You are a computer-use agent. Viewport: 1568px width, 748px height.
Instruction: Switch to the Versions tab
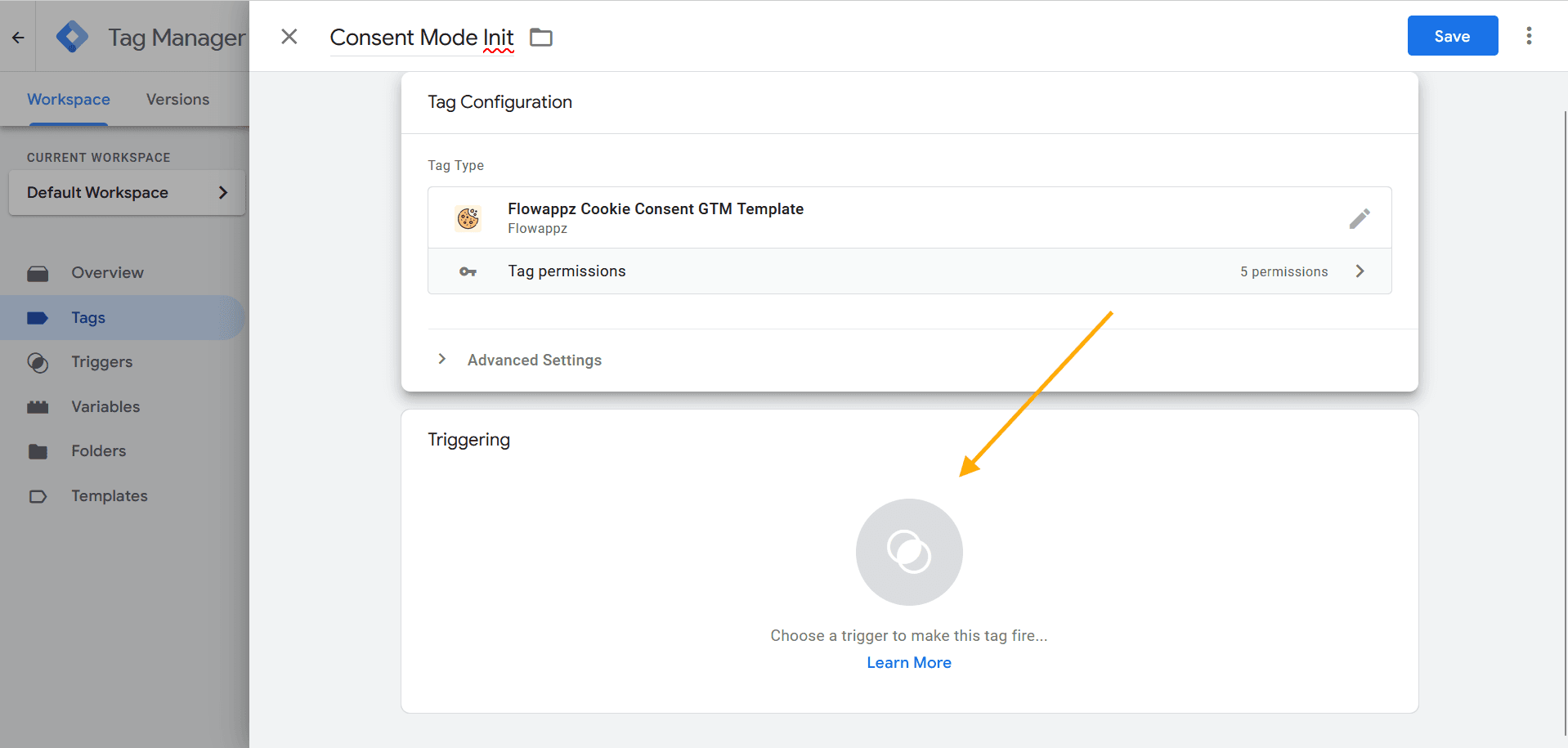(177, 99)
